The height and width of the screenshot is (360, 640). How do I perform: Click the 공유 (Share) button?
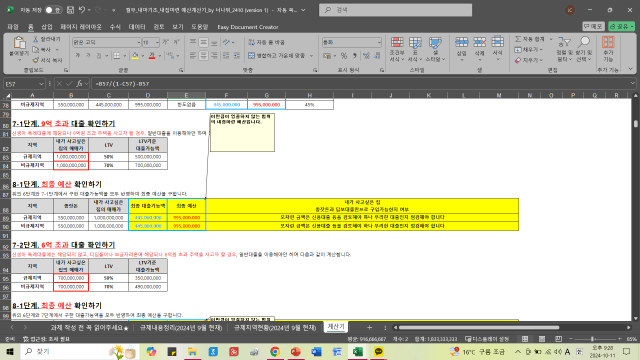(x=621, y=26)
